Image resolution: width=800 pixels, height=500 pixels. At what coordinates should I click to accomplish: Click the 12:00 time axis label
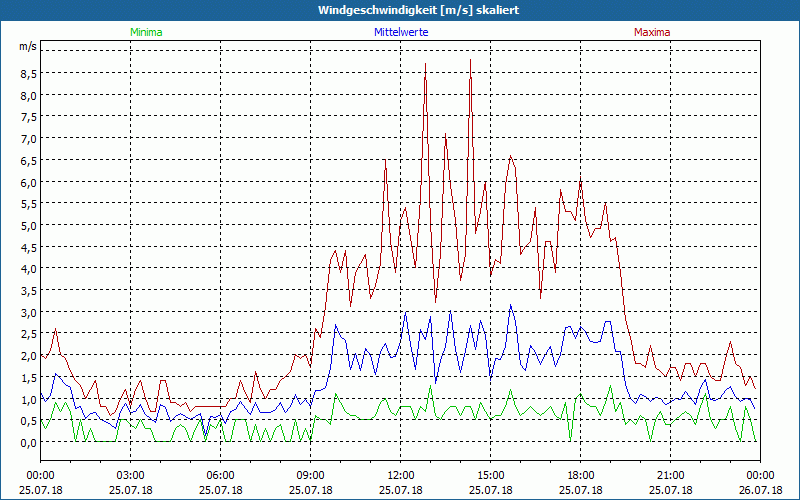click(401, 475)
